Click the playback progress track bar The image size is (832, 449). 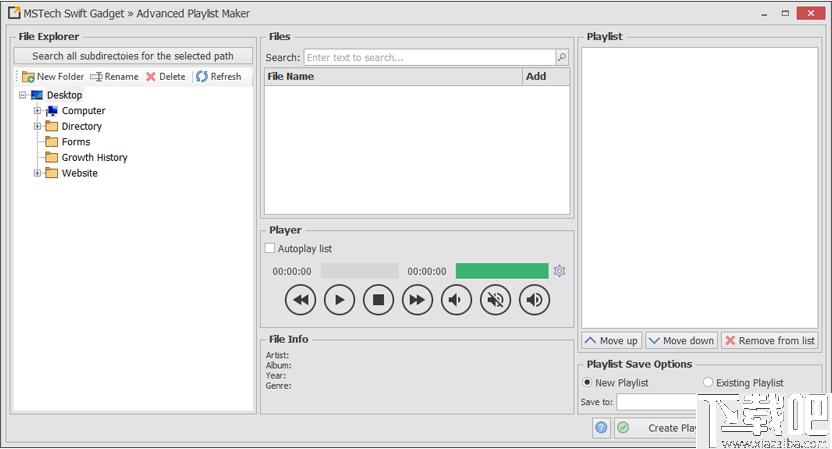point(360,271)
